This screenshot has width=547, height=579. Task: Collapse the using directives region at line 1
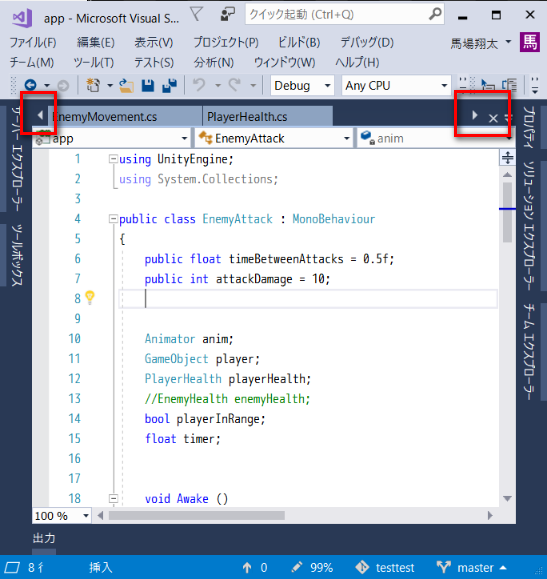113,159
